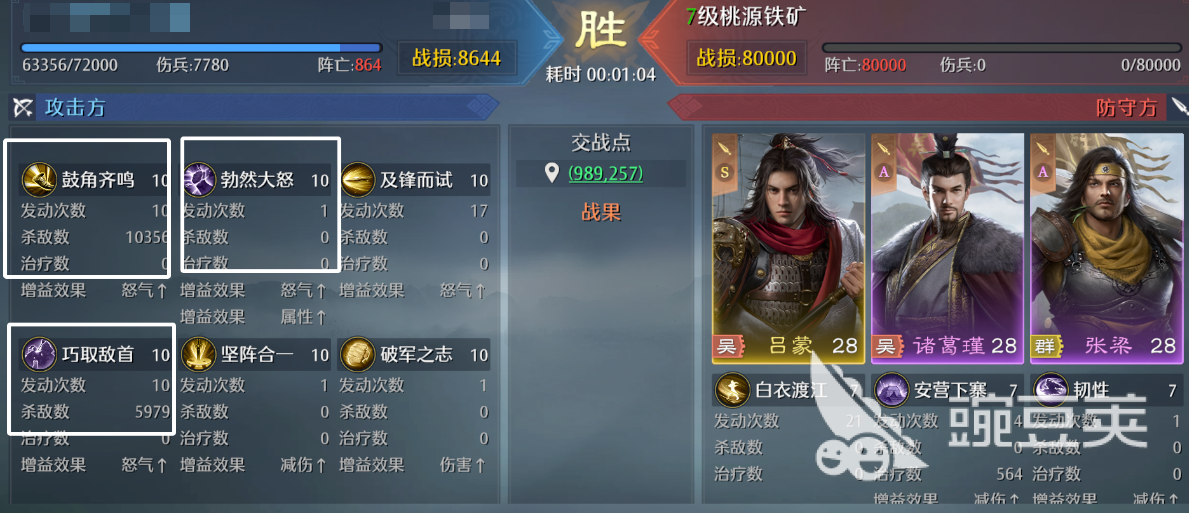View the 张梁 general portrait card
Image resolution: width=1189 pixels, height=513 pixels.
coord(1106,247)
